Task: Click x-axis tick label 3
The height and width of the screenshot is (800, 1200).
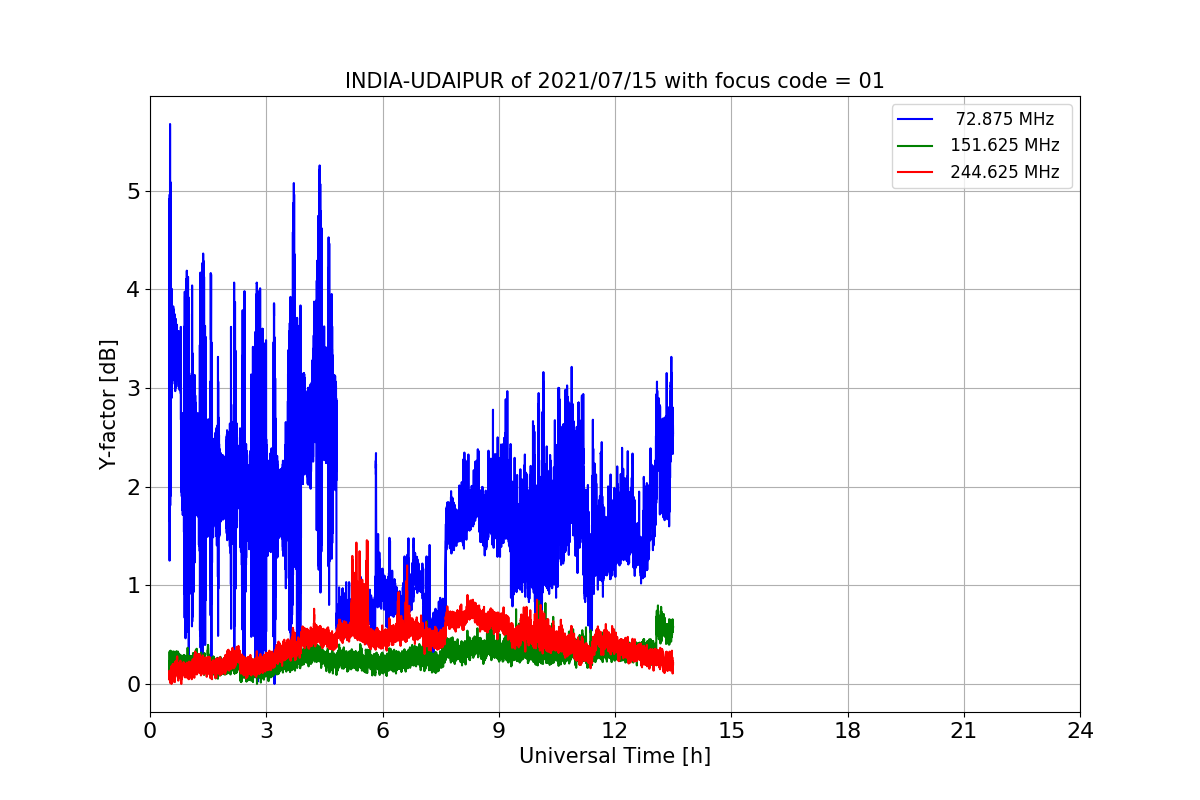Action: point(266,731)
